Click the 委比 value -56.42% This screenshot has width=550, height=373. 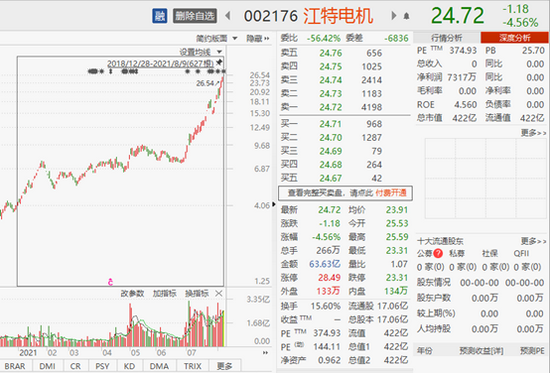(x=323, y=38)
